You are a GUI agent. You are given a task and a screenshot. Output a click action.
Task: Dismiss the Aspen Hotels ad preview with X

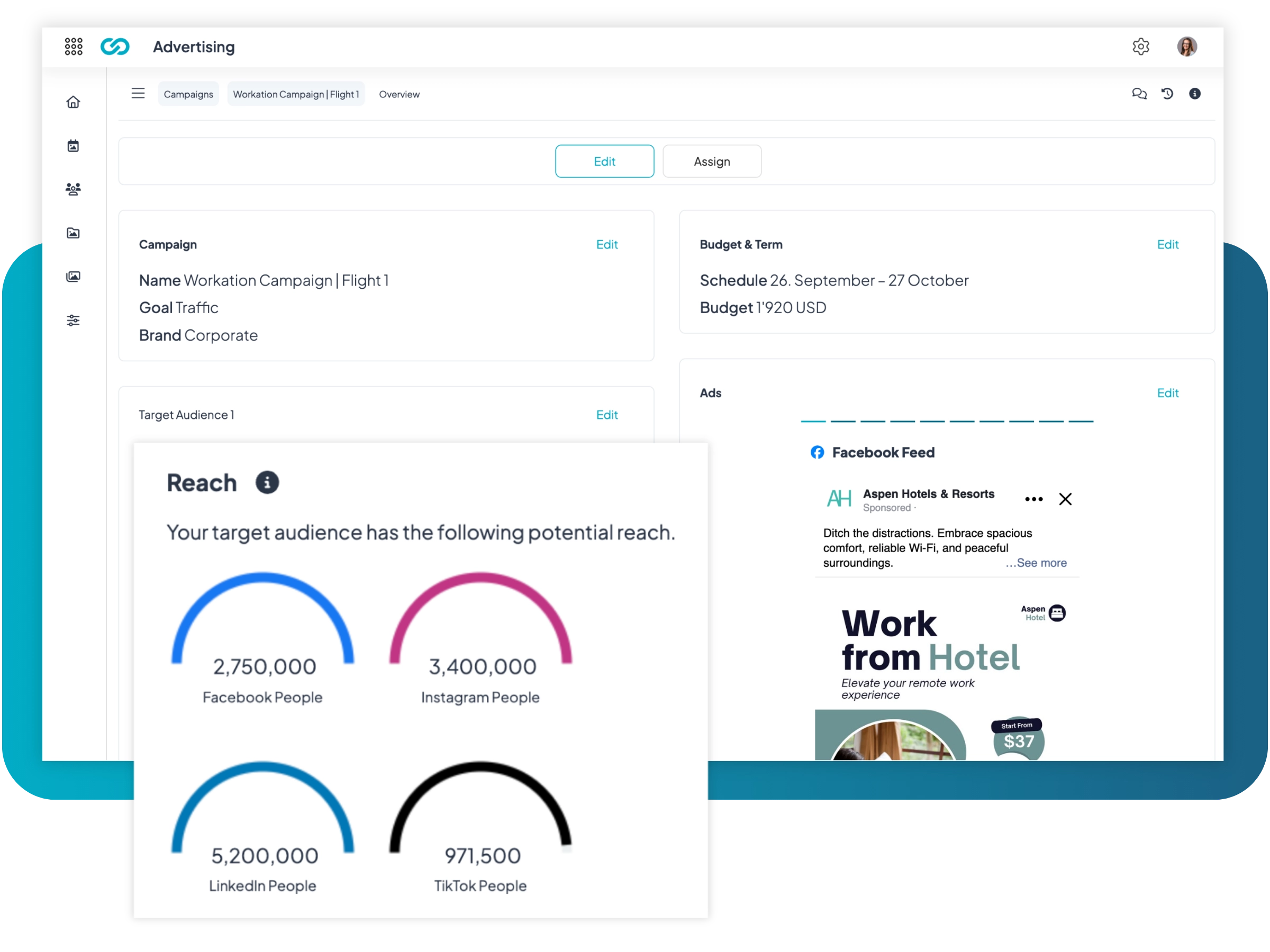click(1065, 499)
